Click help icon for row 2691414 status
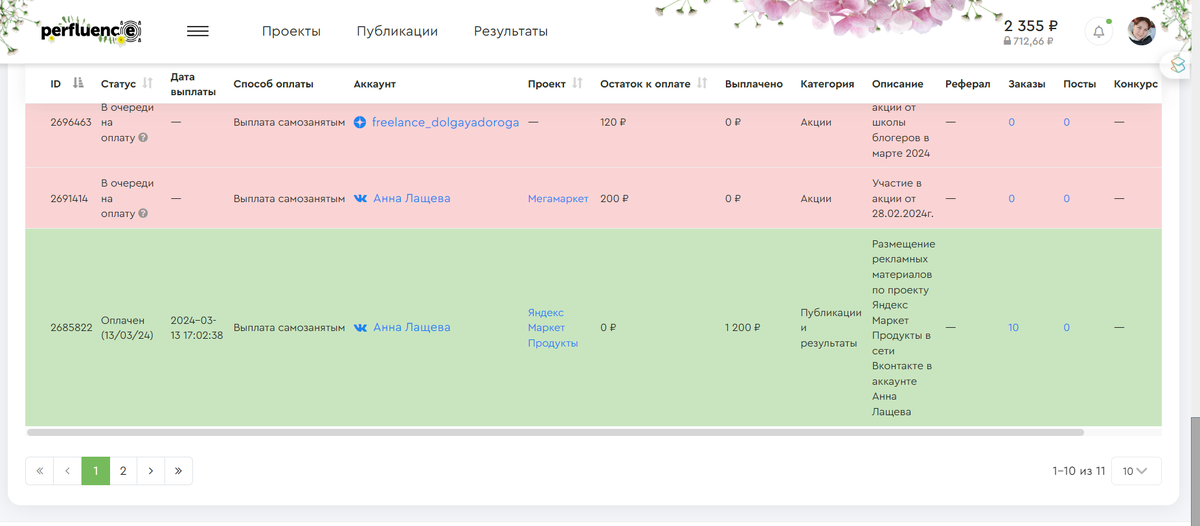Viewport: 1200px width, 526px height. click(x=144, y=213)
